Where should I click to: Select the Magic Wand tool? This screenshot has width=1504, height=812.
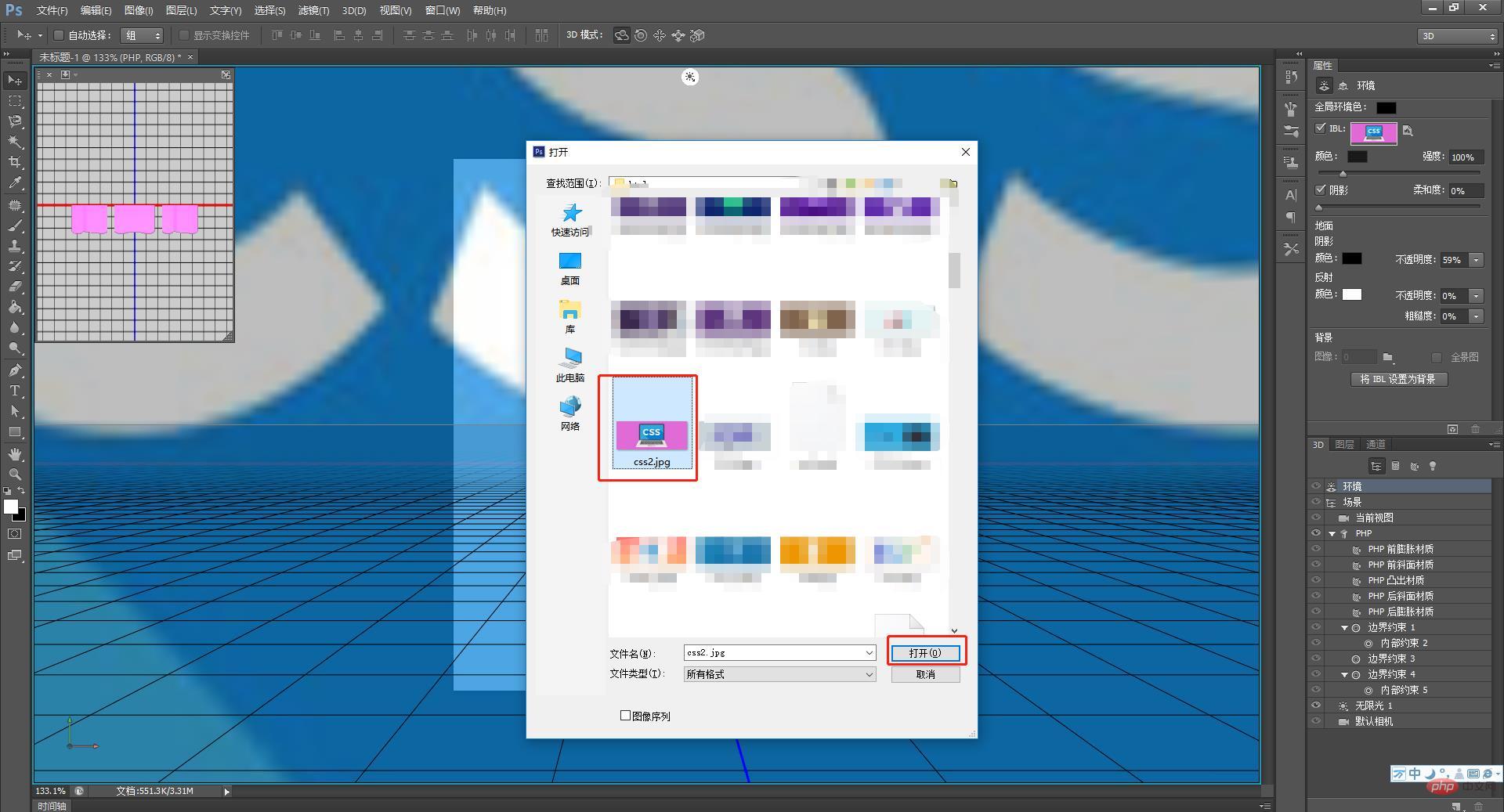(15, 142)
